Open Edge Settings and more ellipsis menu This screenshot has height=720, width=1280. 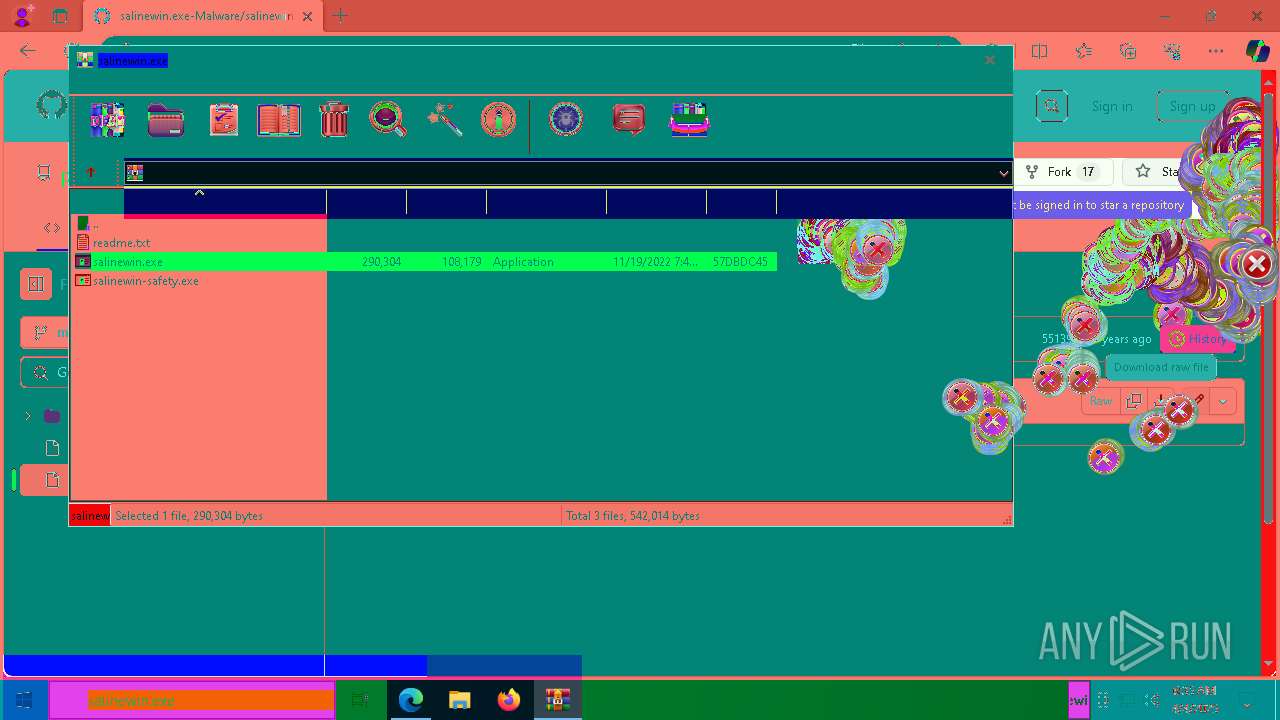[1216, 51]
